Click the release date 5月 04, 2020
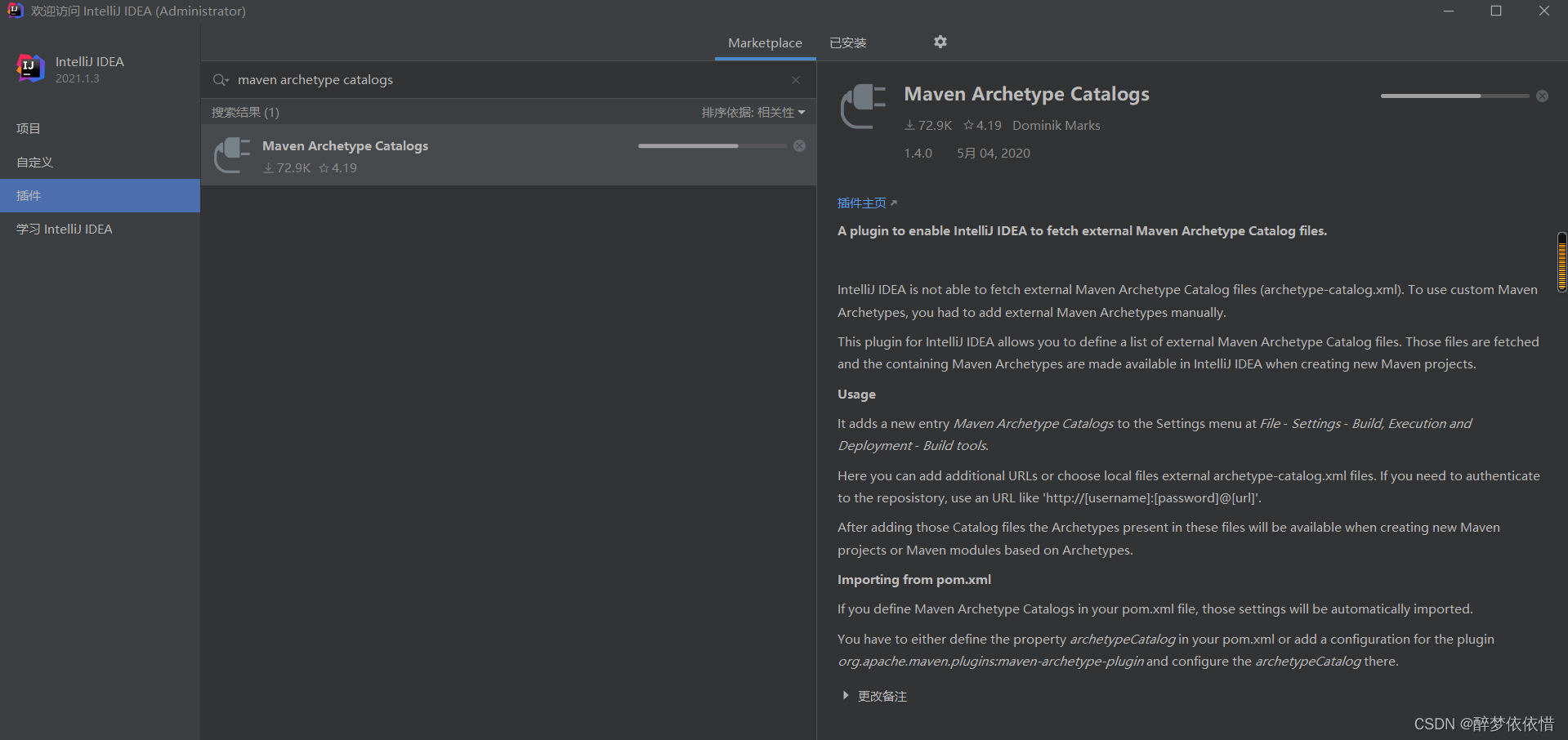This screenshot has height=740, width=1568. [994, 153]
